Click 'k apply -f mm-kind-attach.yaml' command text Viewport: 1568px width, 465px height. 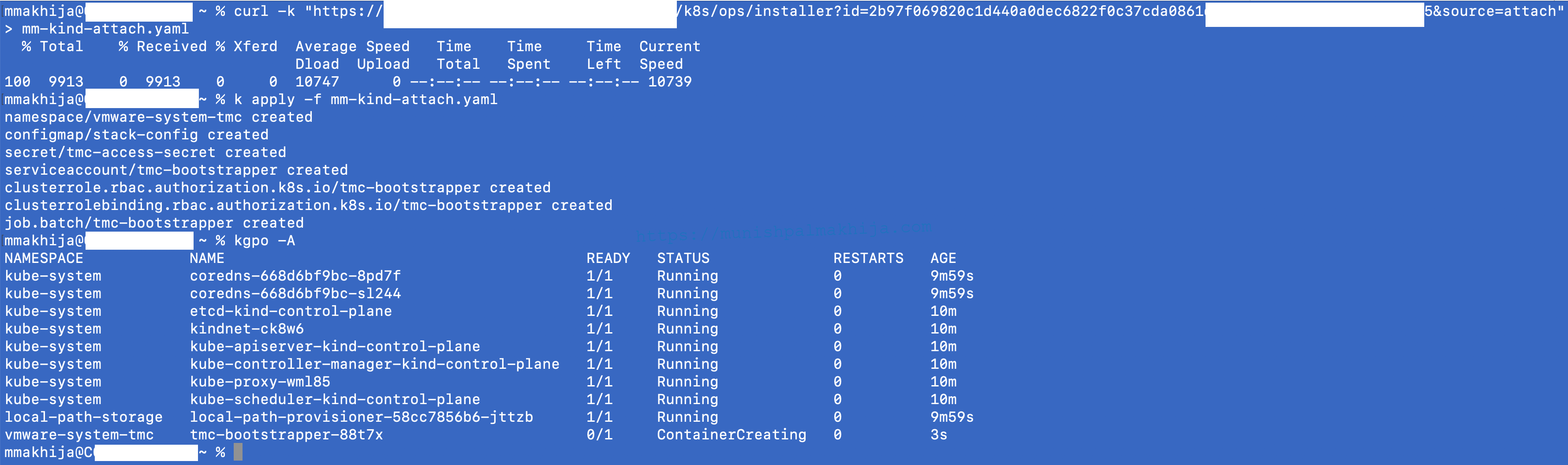point(366,100)
